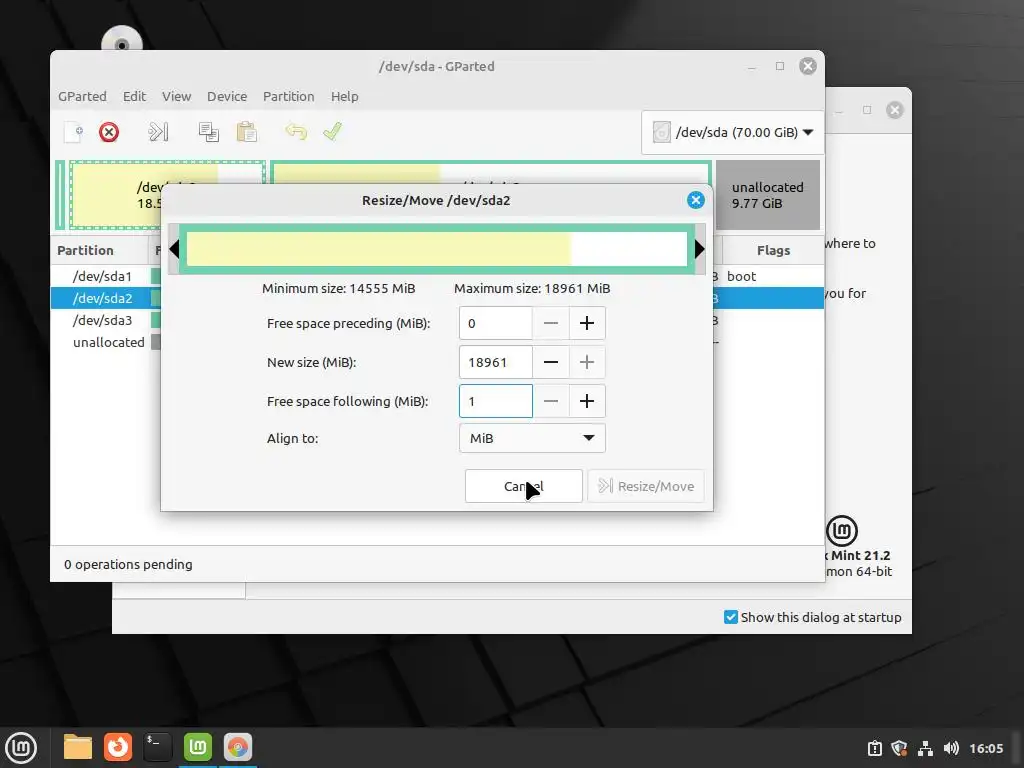Click the left resize handle arrow
Screen dimensions: 1024x768
[174, 249]
